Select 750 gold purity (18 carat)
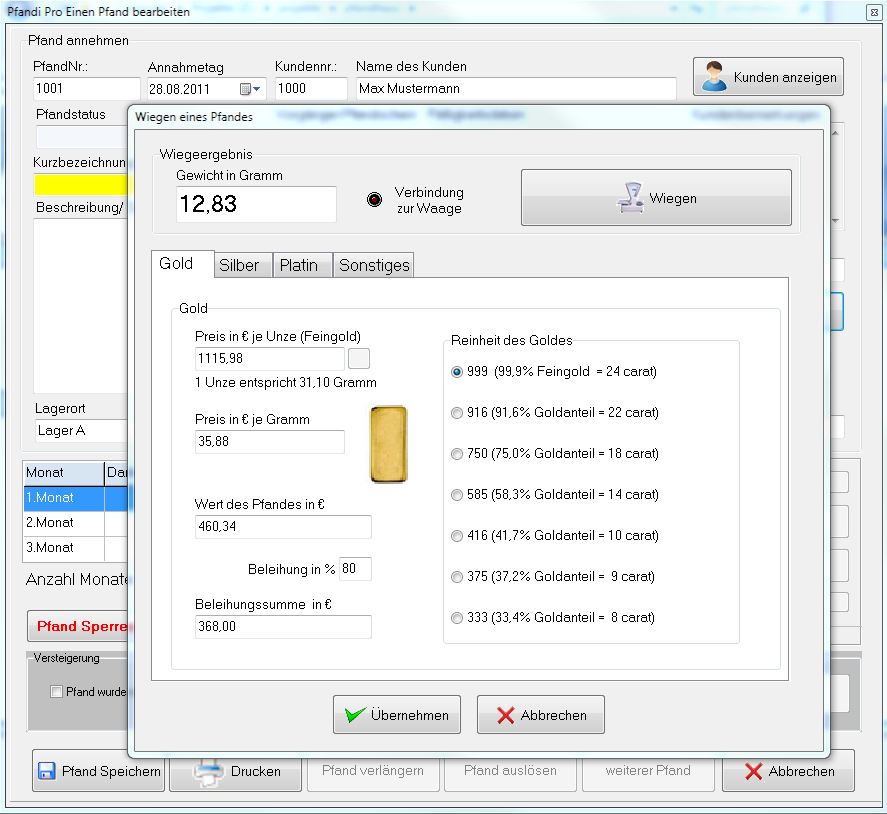Viewport: 887px width, 814px height. click(x=458, y=454)
